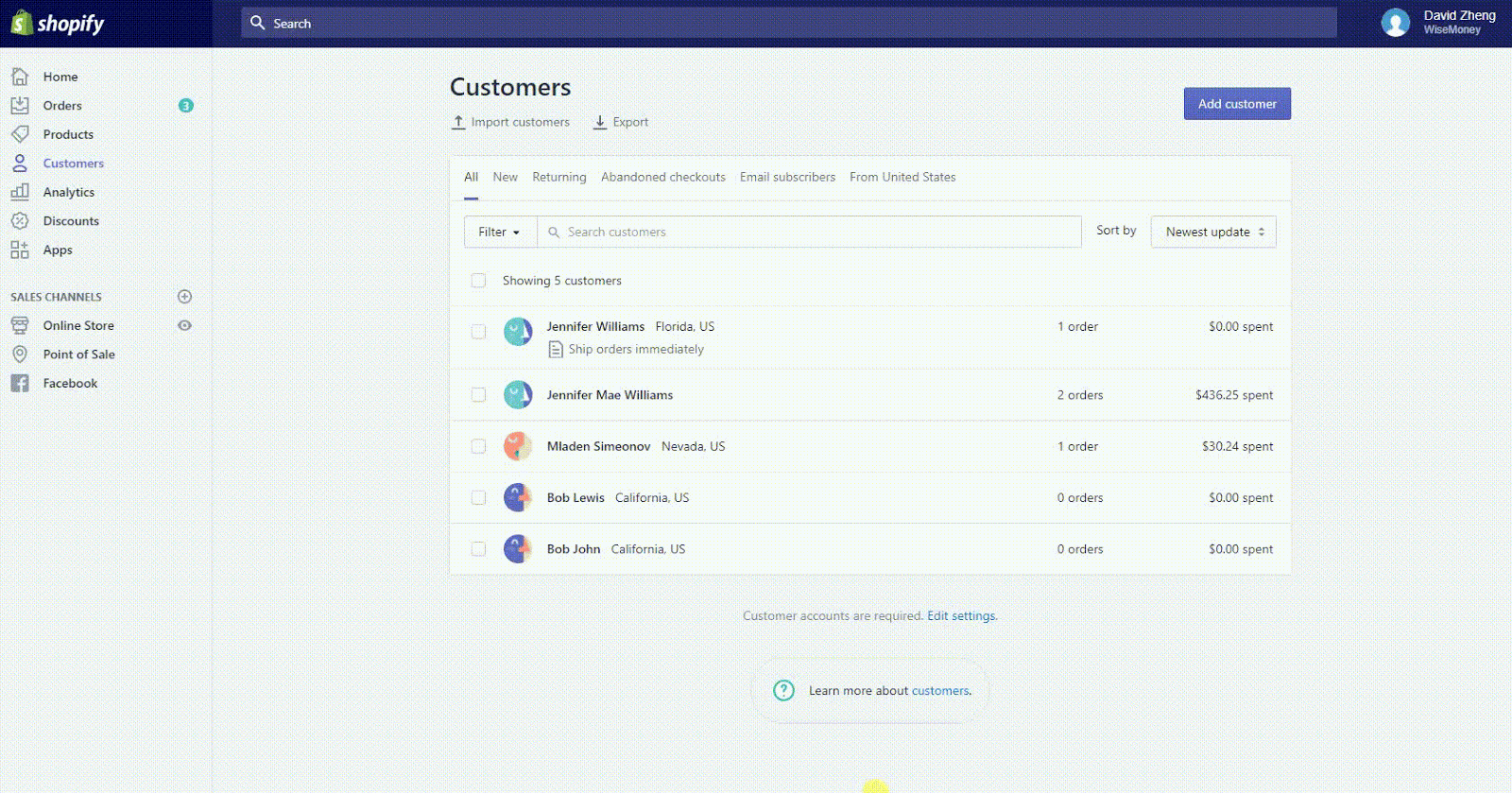
Task: Open Bob Lewis customer name
Action: coord(576,497)
